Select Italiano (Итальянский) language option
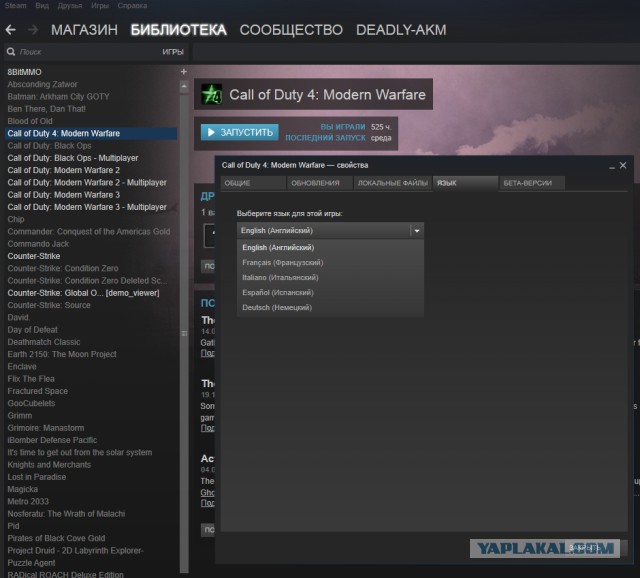The height and width of the screenshot is (578, 640). 330,278
